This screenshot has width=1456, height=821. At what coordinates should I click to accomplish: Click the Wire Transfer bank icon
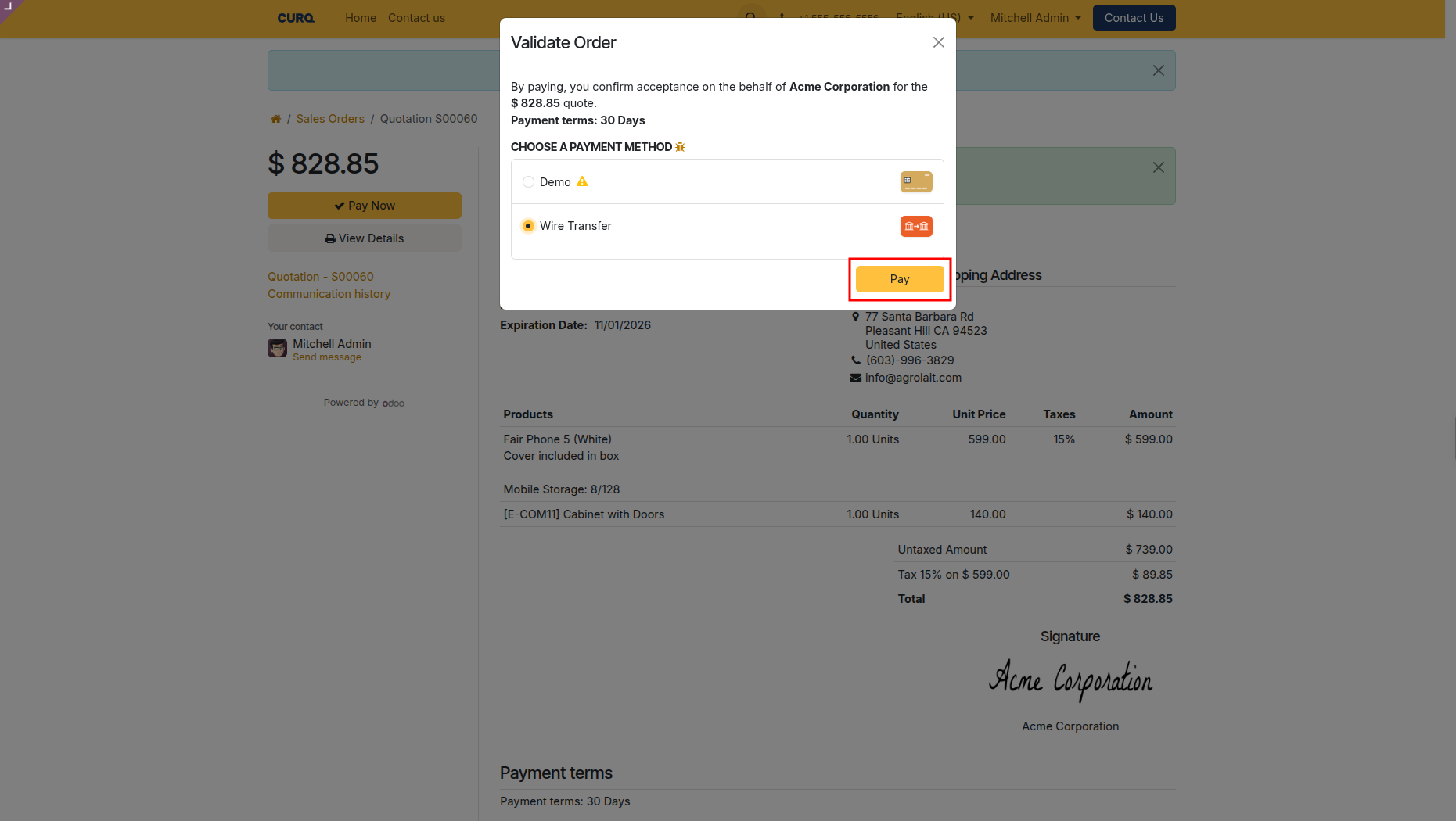[x=916, y=226]
